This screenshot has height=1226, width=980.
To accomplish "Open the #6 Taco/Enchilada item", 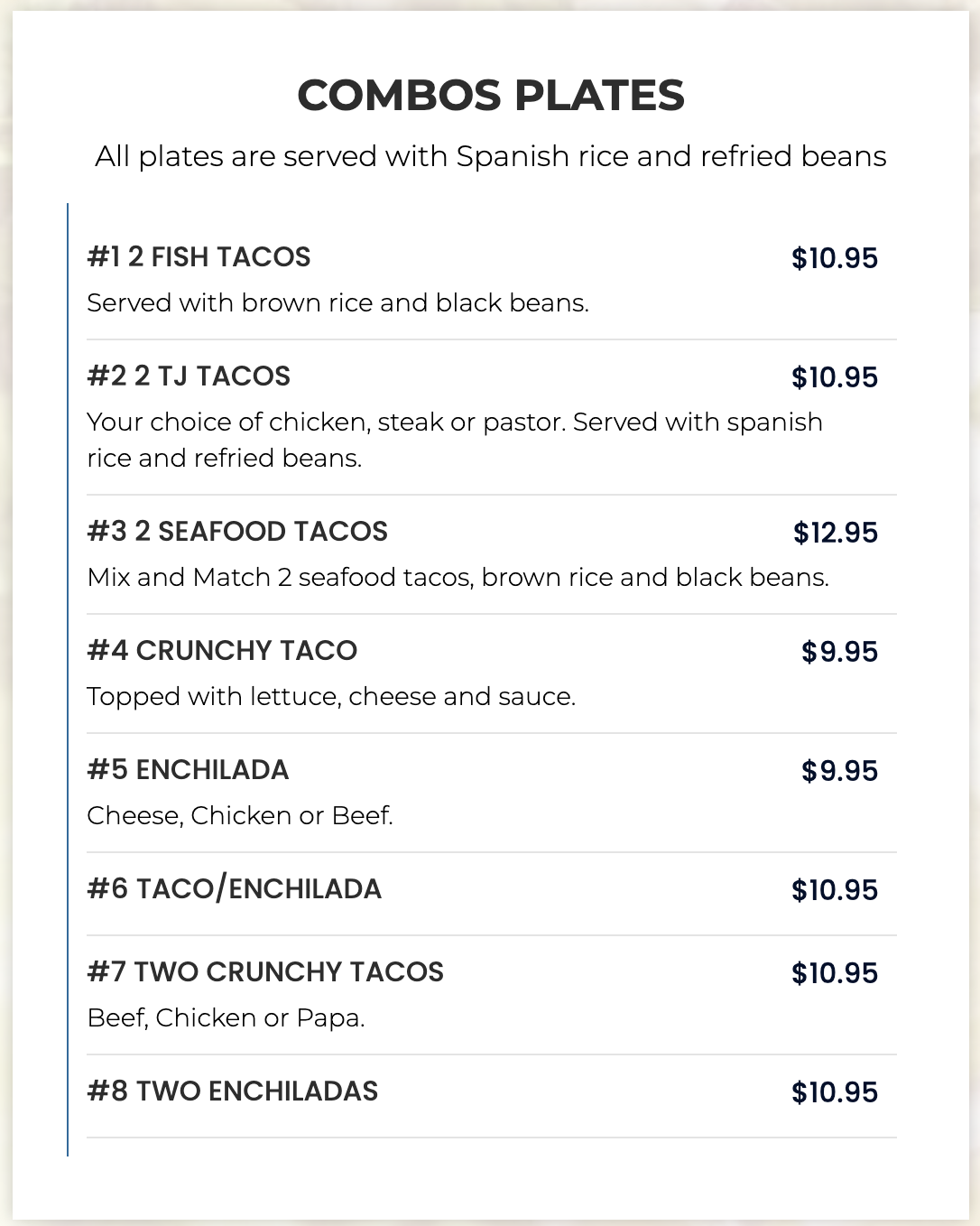I will tap(235, 889).
